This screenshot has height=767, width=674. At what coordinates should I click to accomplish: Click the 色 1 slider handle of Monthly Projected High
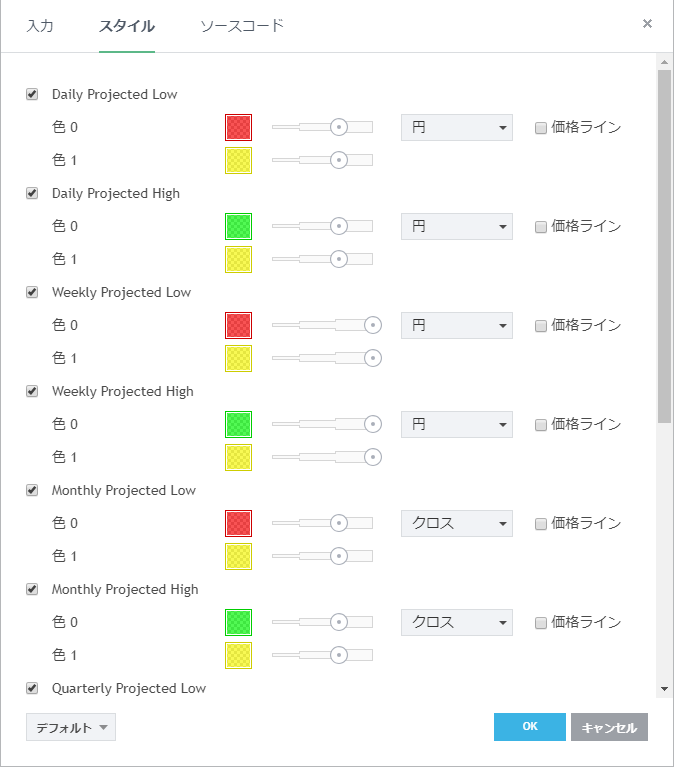[339, 655]
